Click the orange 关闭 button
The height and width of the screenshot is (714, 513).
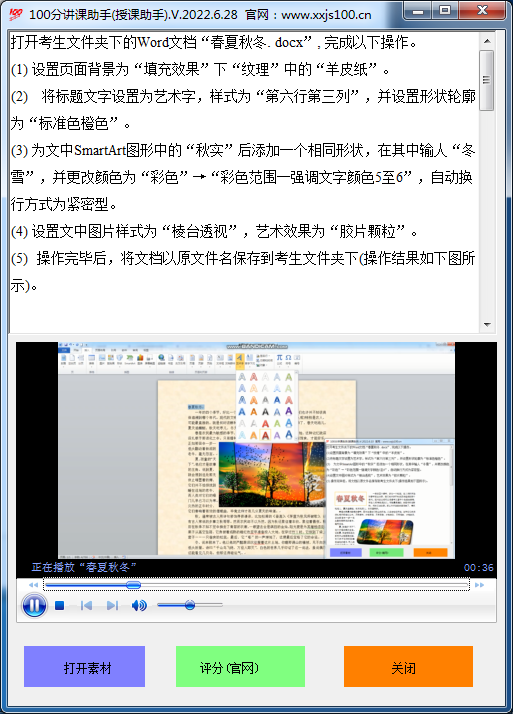pos(408,666)
